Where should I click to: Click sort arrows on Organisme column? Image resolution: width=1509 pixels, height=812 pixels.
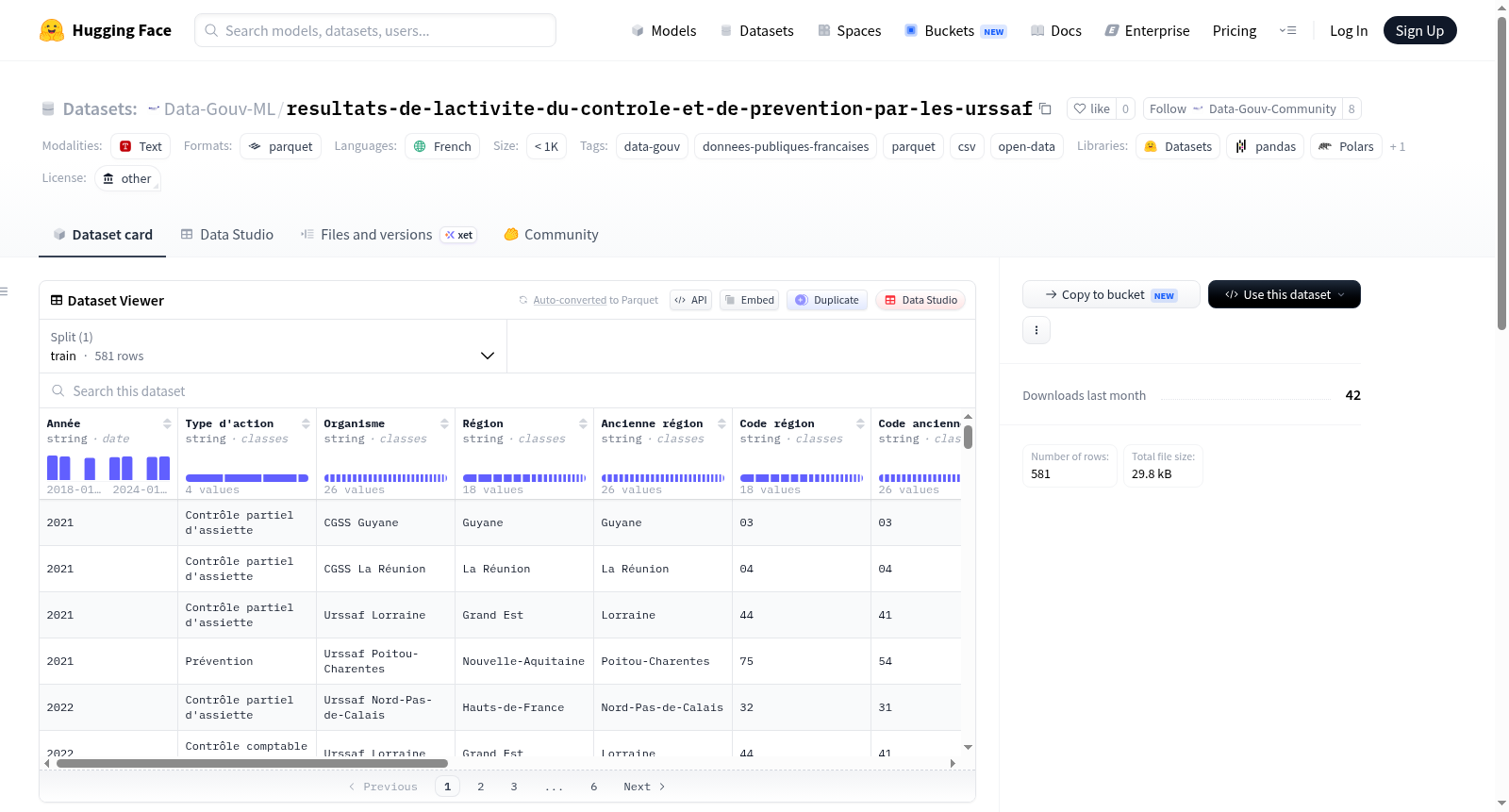coord(444,423)
